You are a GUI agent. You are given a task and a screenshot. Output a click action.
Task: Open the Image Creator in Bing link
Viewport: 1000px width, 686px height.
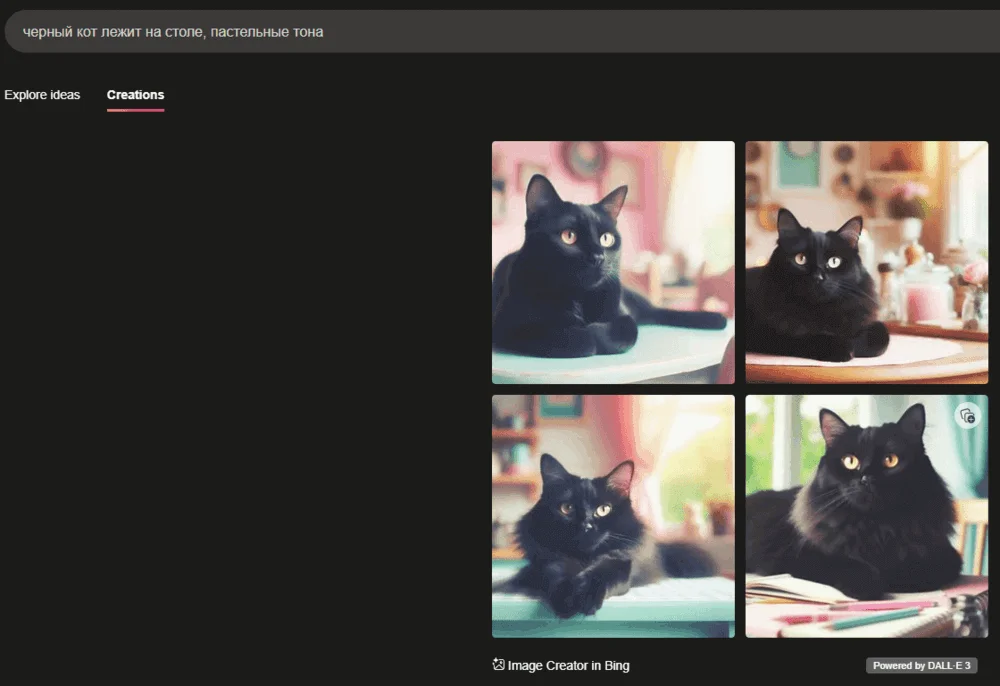click(568, 666)
